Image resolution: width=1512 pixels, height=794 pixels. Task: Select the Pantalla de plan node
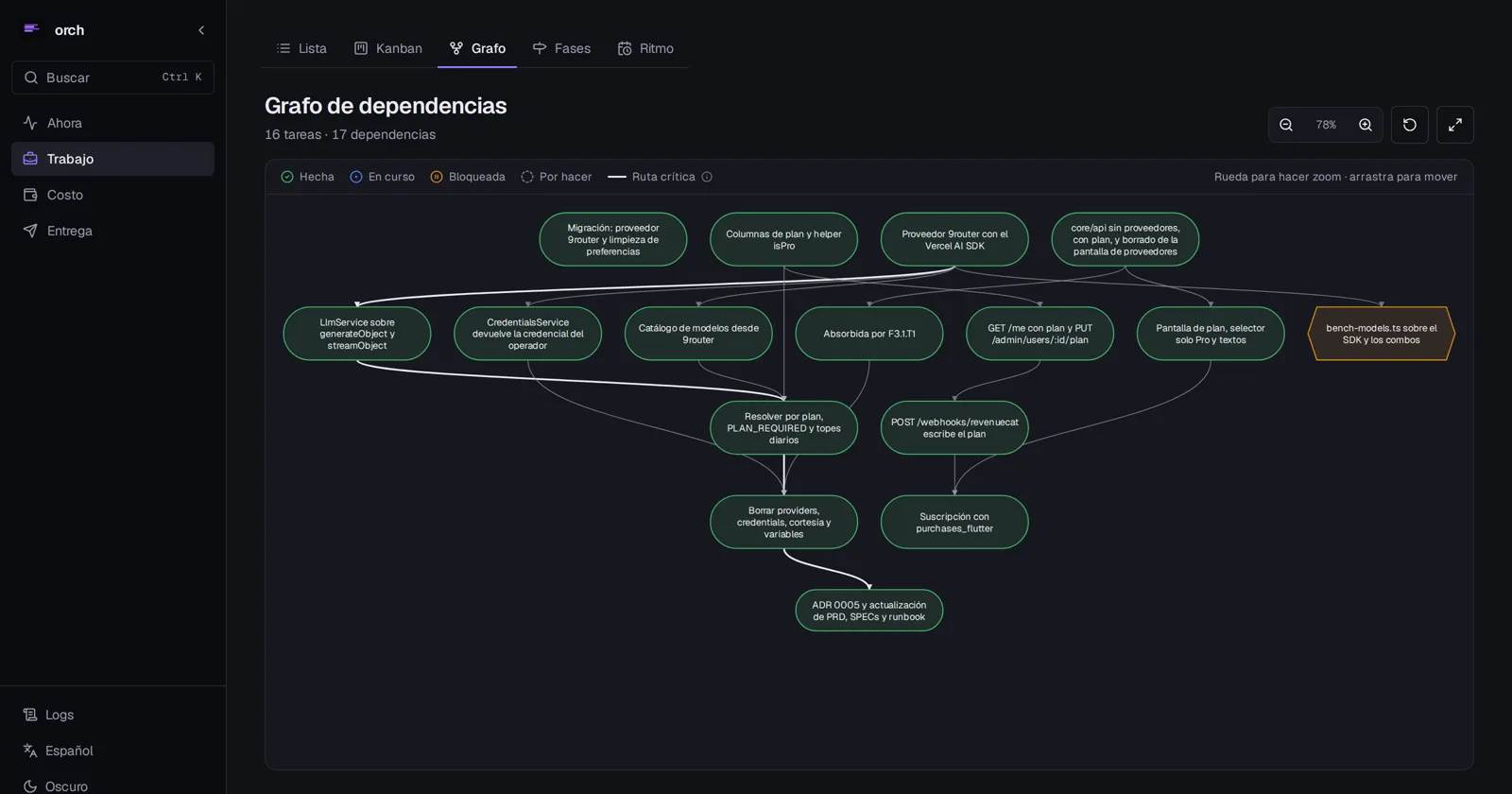(x=1211, y=334)
